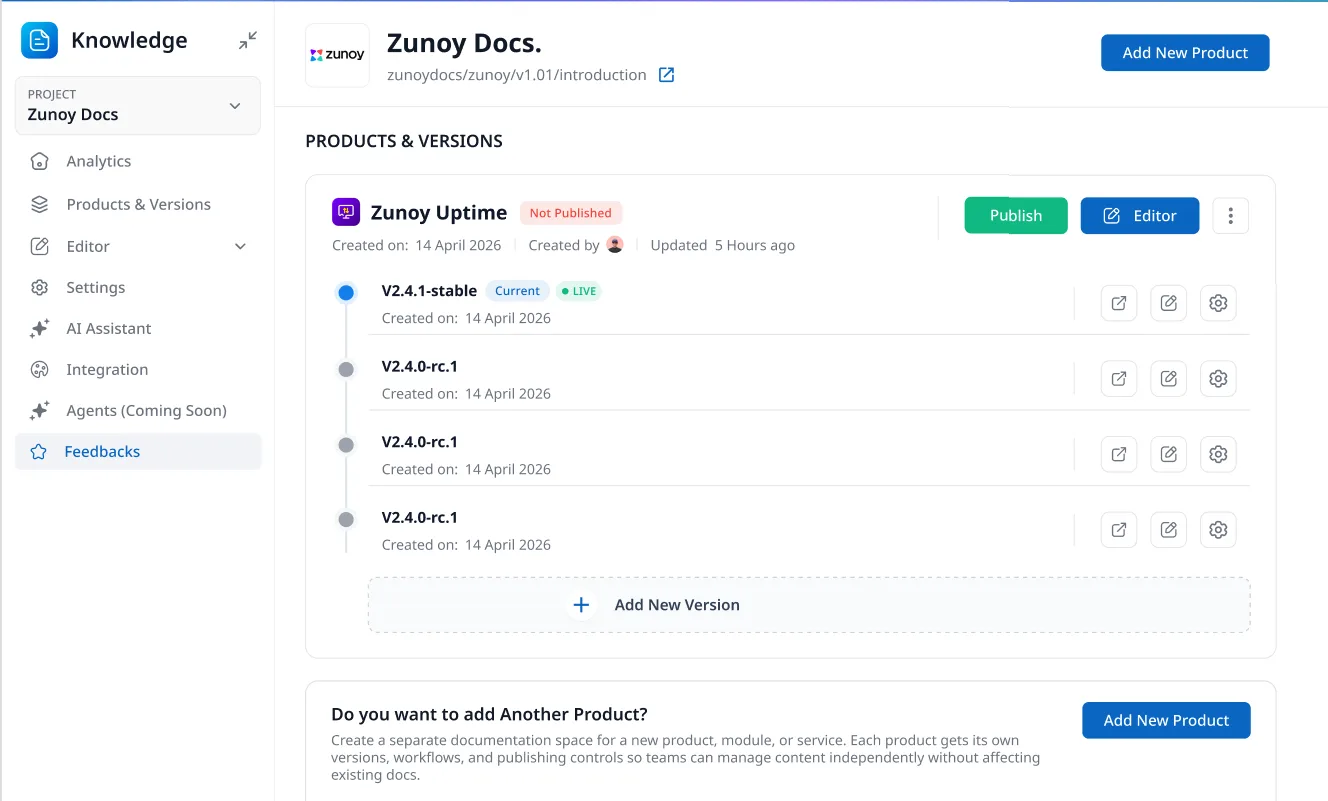Click 'Do you want to add Another Product?' heading
The width and height of the screenshot is (1328, 801).
tap(489, 714)
